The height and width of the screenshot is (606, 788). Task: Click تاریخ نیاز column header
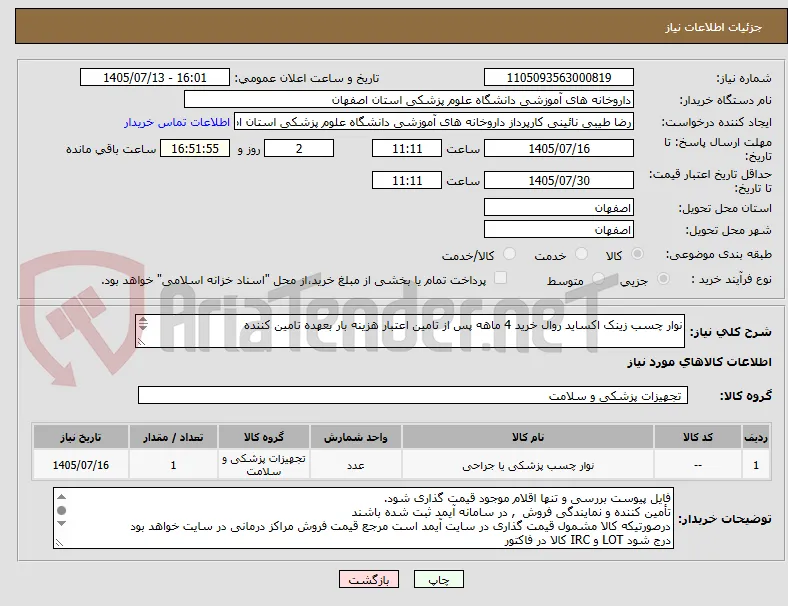coord(81,437)
